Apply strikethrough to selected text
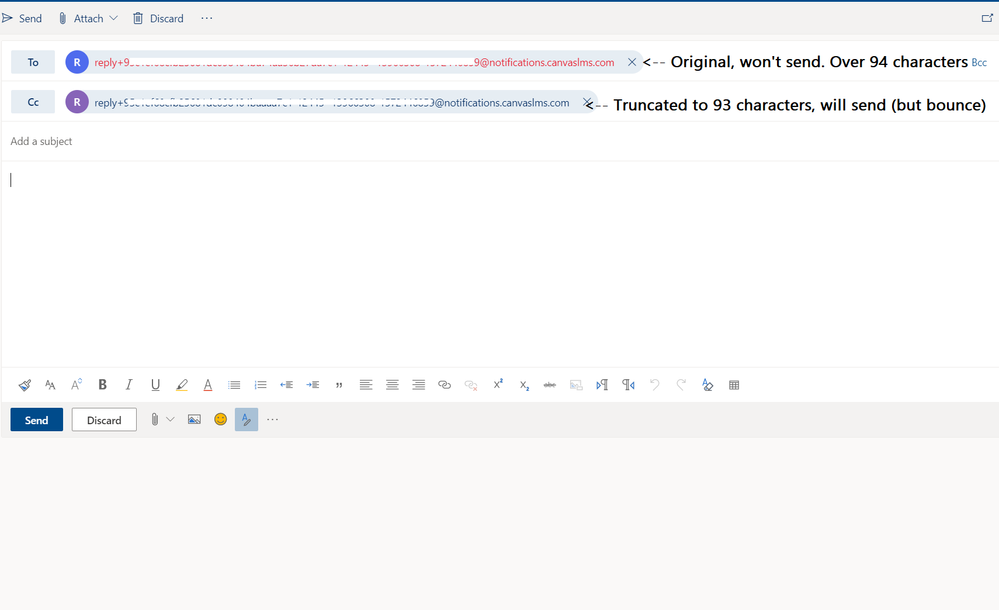 pyautogui.click(x=549, y=385)
